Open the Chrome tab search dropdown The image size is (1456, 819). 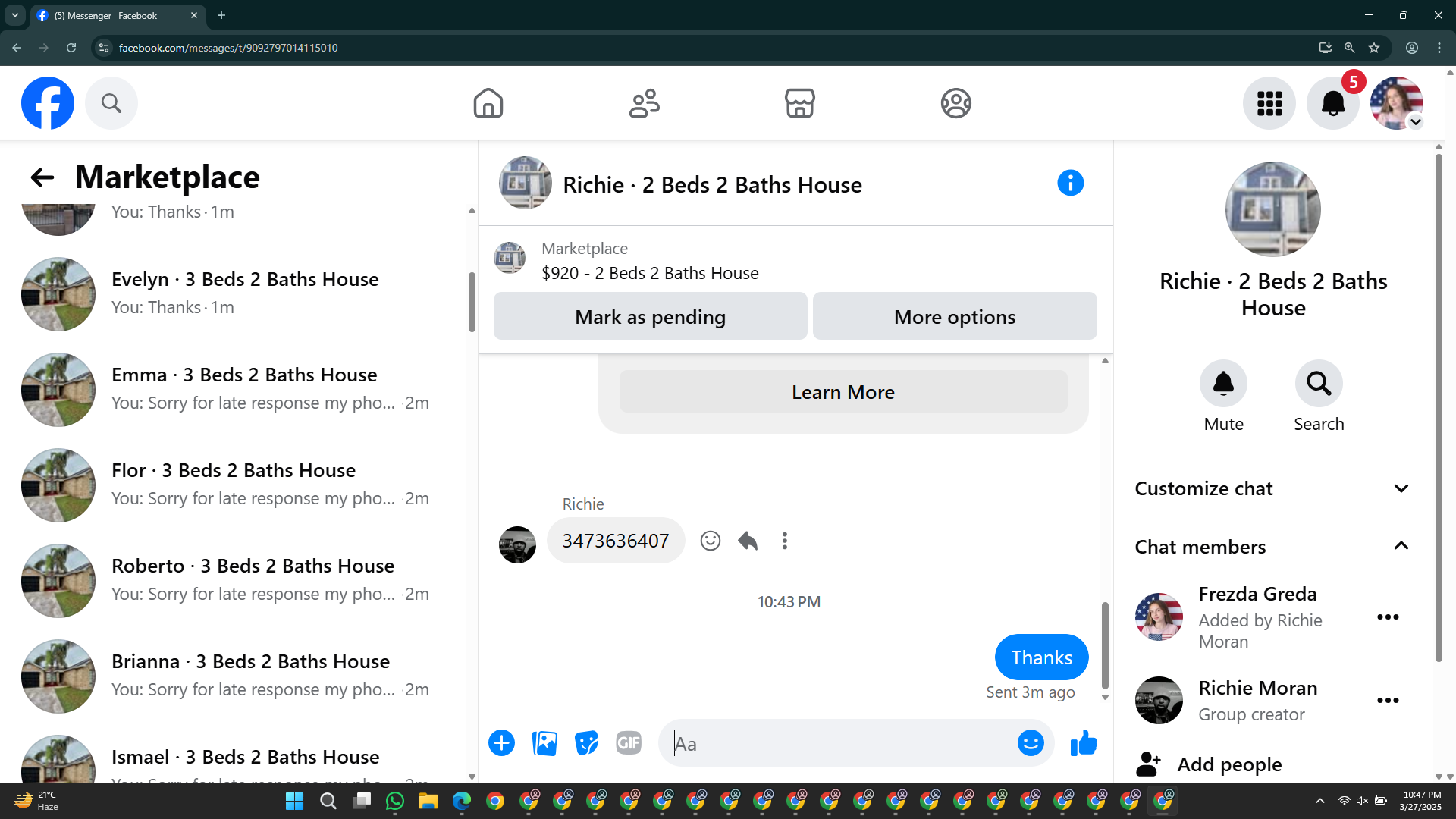(x=15, y=15)
